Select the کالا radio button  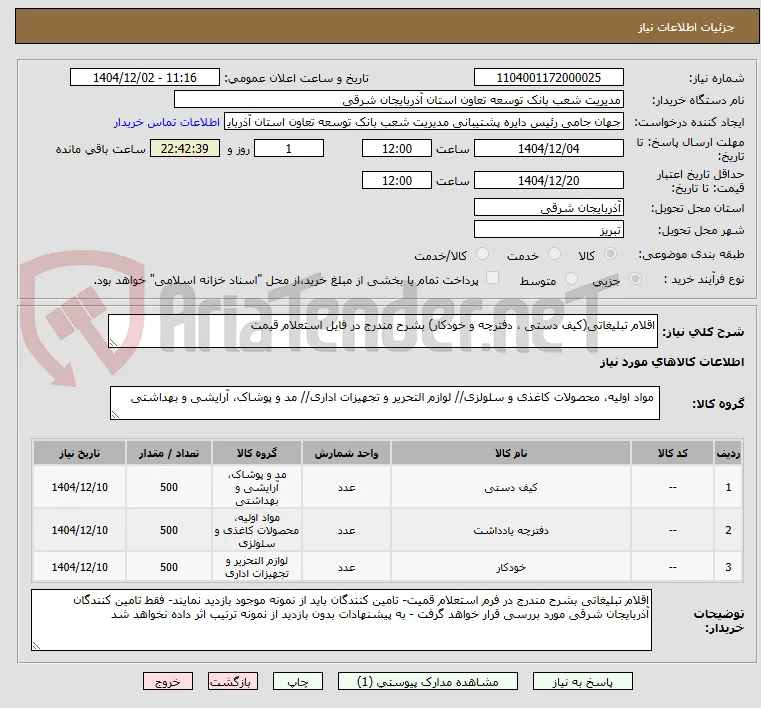611,254
